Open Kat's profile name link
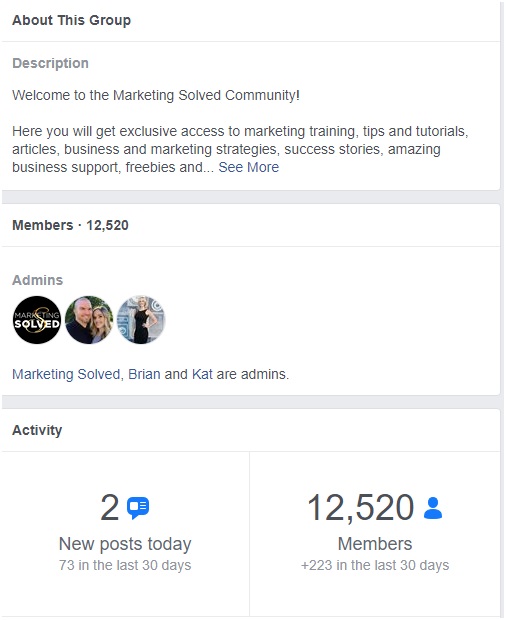This screenshot has width=506, height=620. (202, 374)
